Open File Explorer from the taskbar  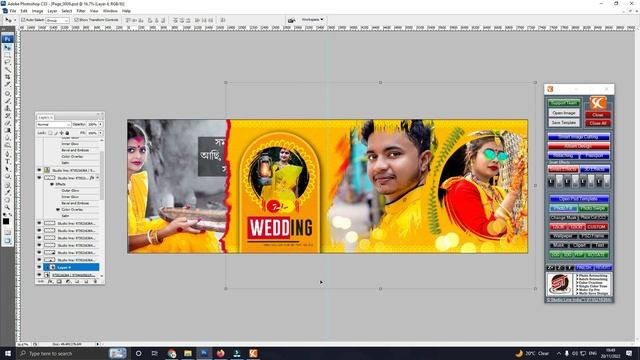coord(188,353)
